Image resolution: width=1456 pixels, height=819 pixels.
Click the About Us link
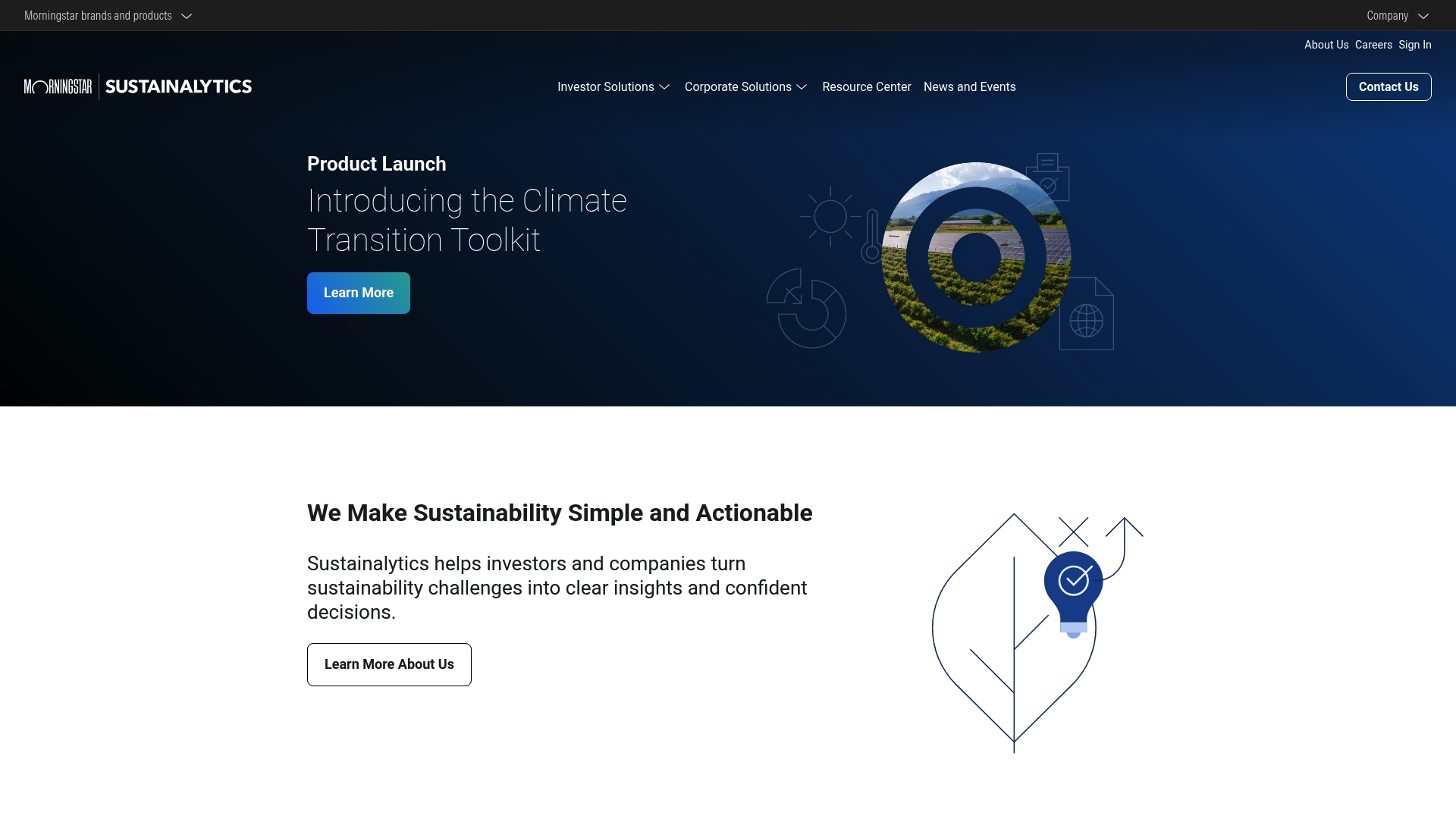tap(1326, 45)
